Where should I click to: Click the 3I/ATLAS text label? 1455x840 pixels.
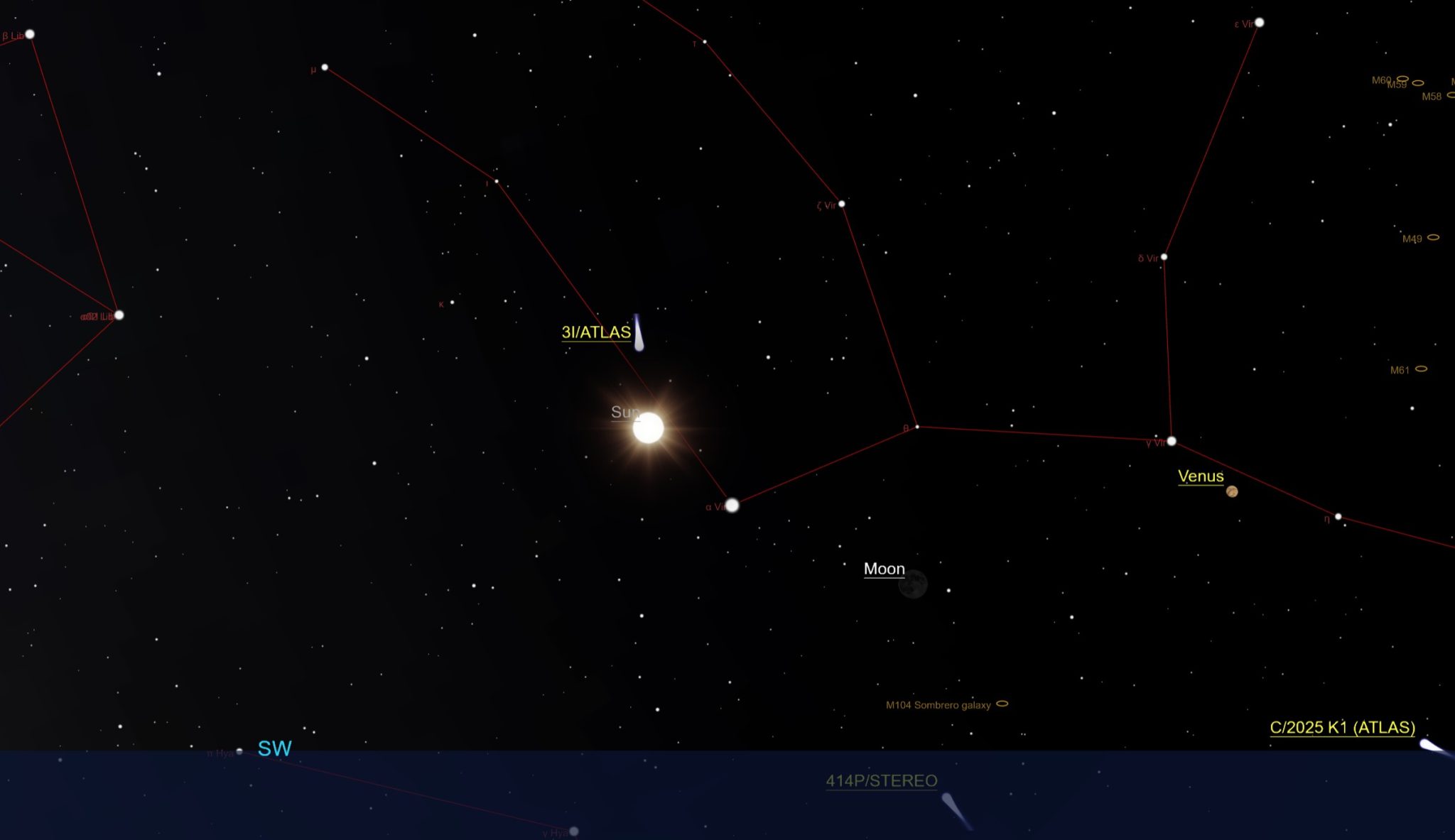[x=596, y=332]
